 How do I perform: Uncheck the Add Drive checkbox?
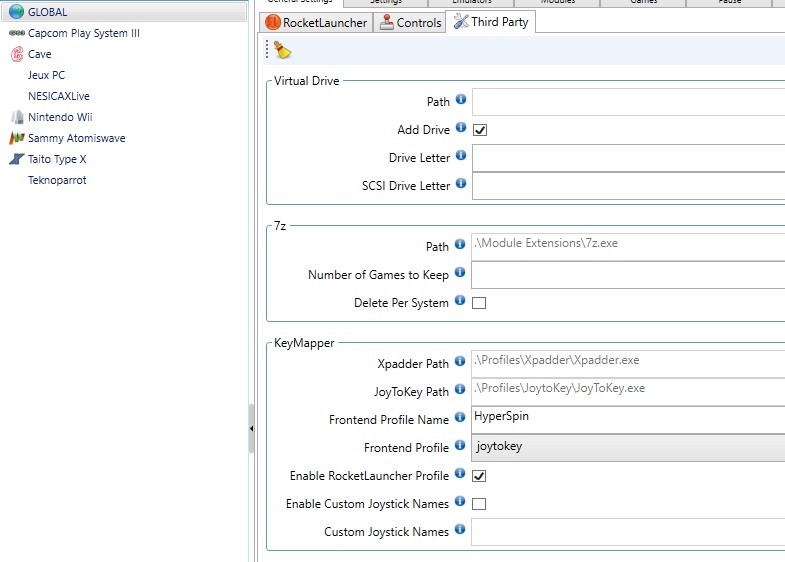pyautogui.click(x=480, y=130)
